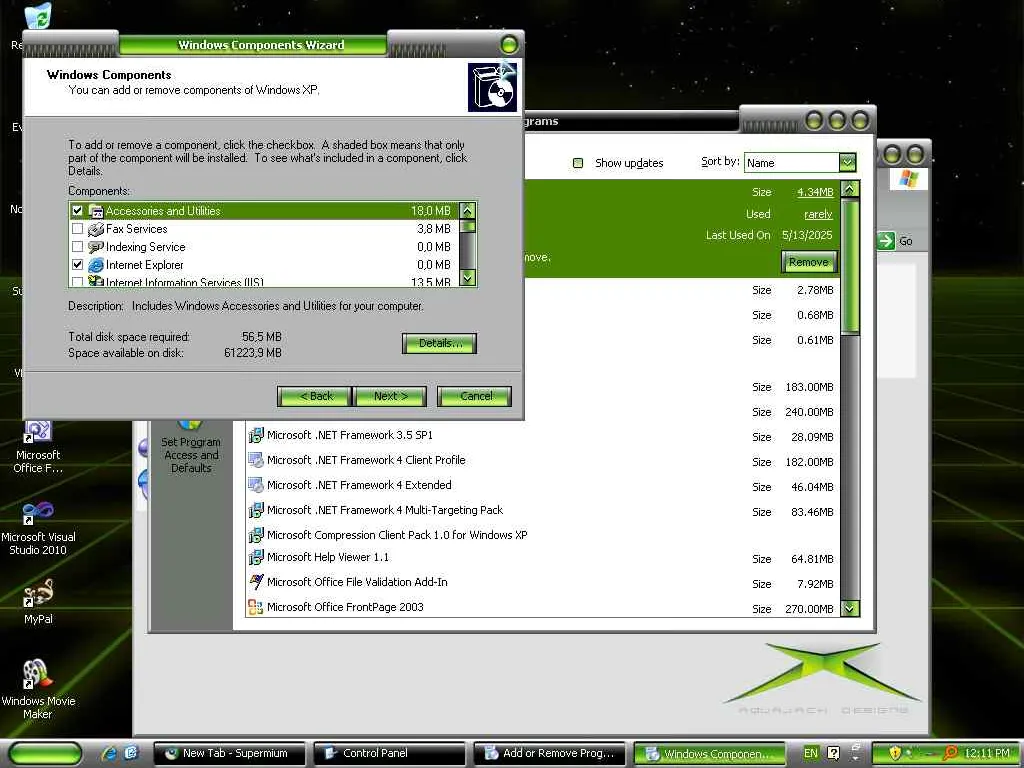Screen dimensions: 1024x768
Task: Check the Accessories and Utilities checkbox
Action: (78, 211)
